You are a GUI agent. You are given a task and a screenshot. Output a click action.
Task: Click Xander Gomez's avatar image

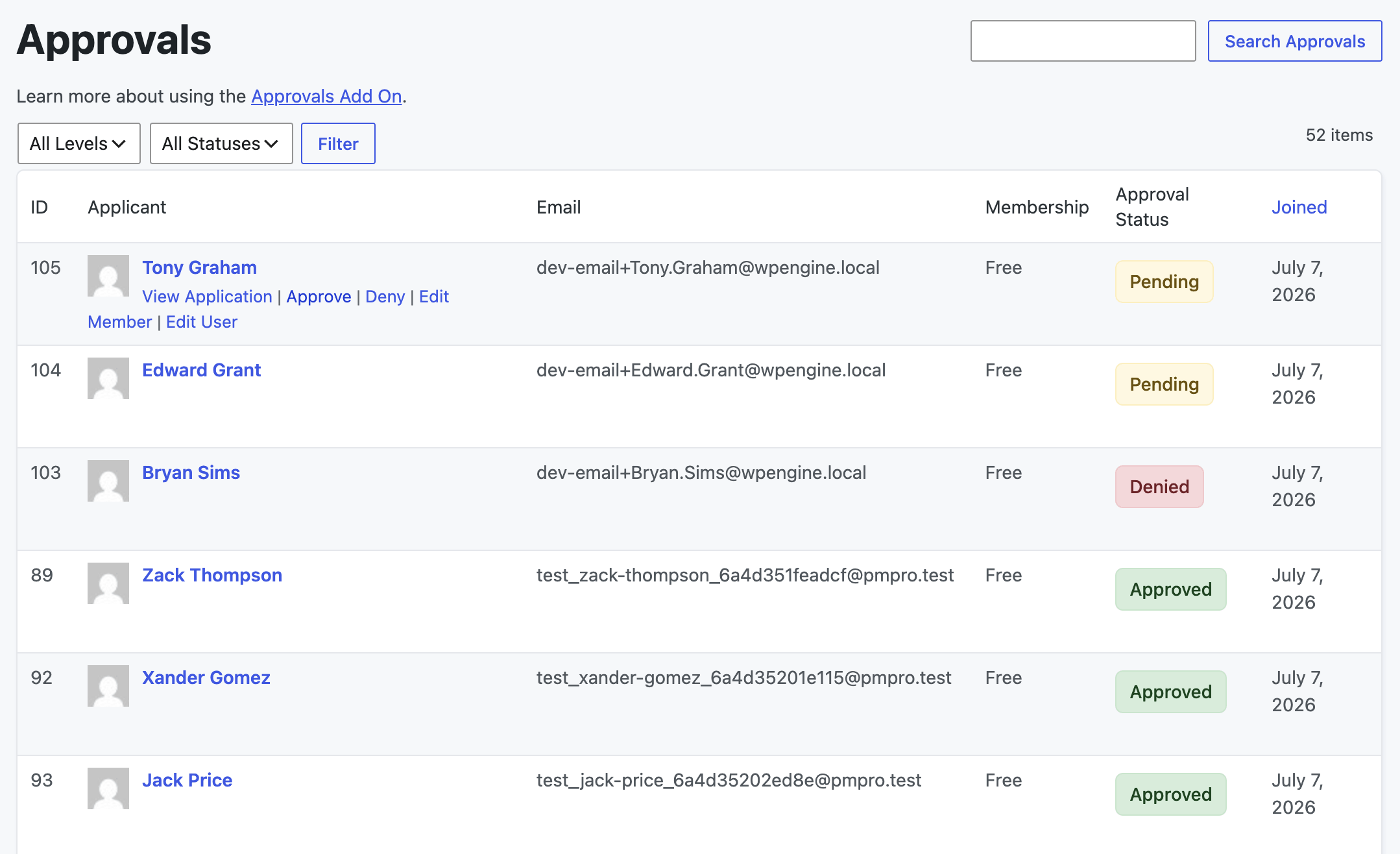point(108,686)
